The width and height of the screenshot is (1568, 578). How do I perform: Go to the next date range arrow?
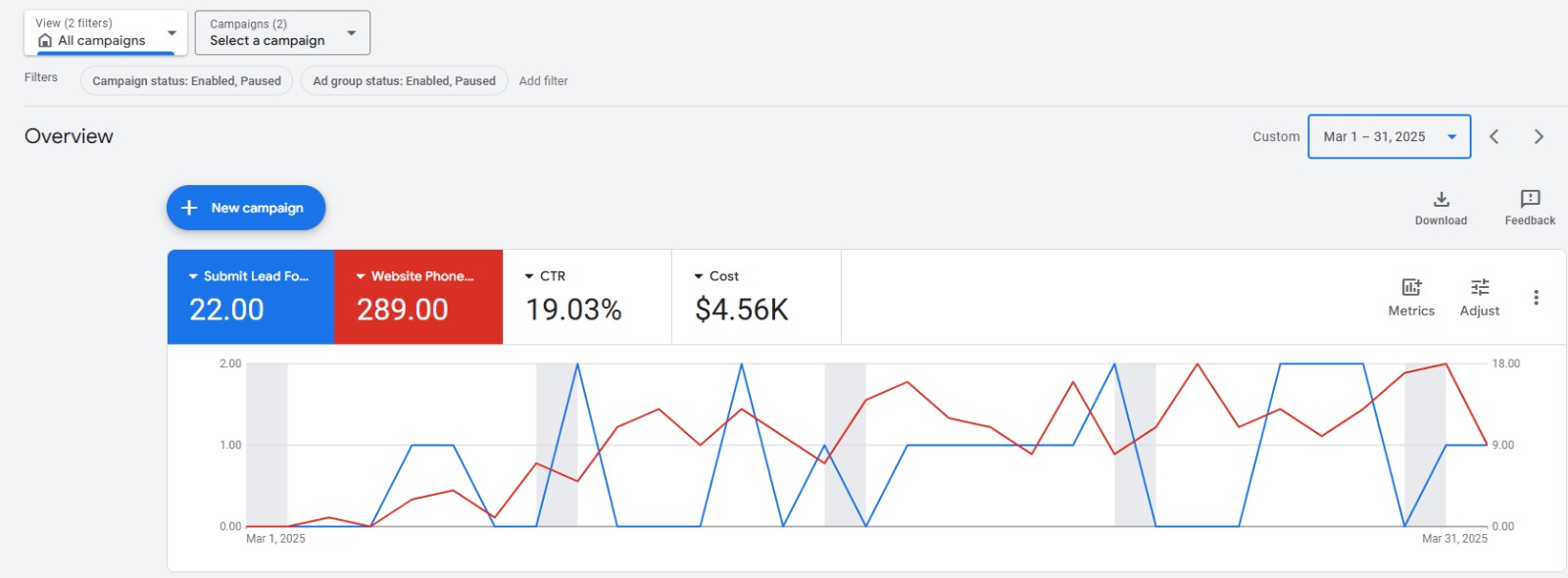point(1539,137)
